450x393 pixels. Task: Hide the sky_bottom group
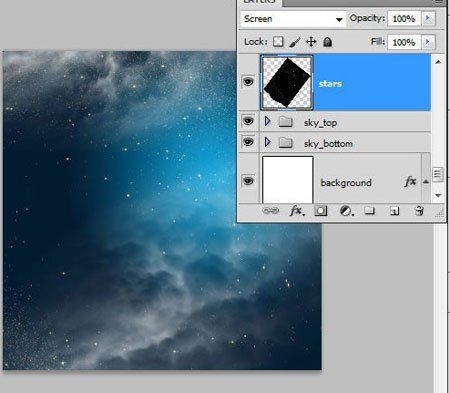pos(248,142)
